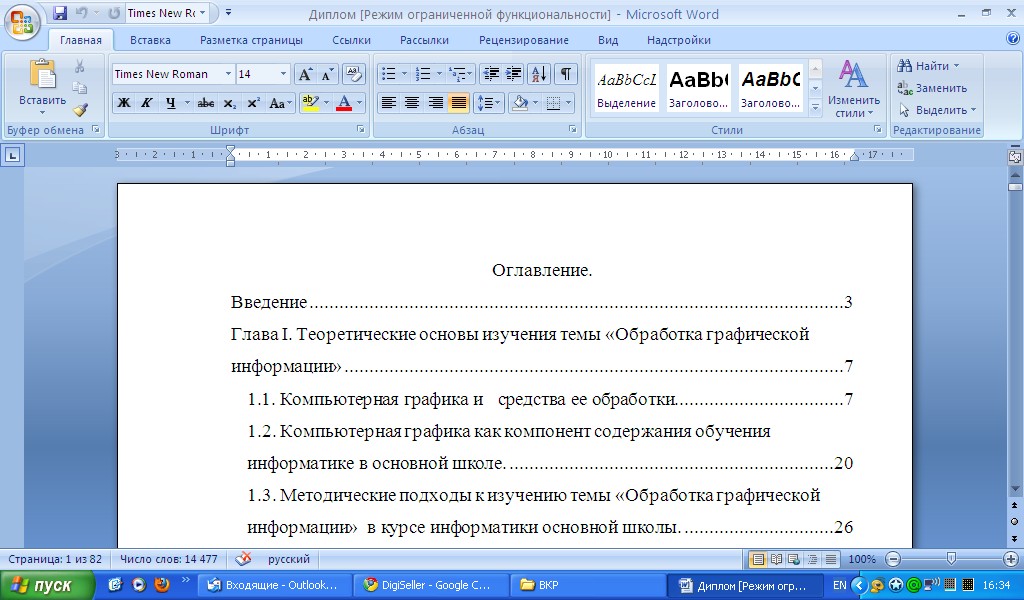Open the Разметка страницы tab
Viewport: 1024px width, 600px height.
pyautogui.click(x=251, y=40)
